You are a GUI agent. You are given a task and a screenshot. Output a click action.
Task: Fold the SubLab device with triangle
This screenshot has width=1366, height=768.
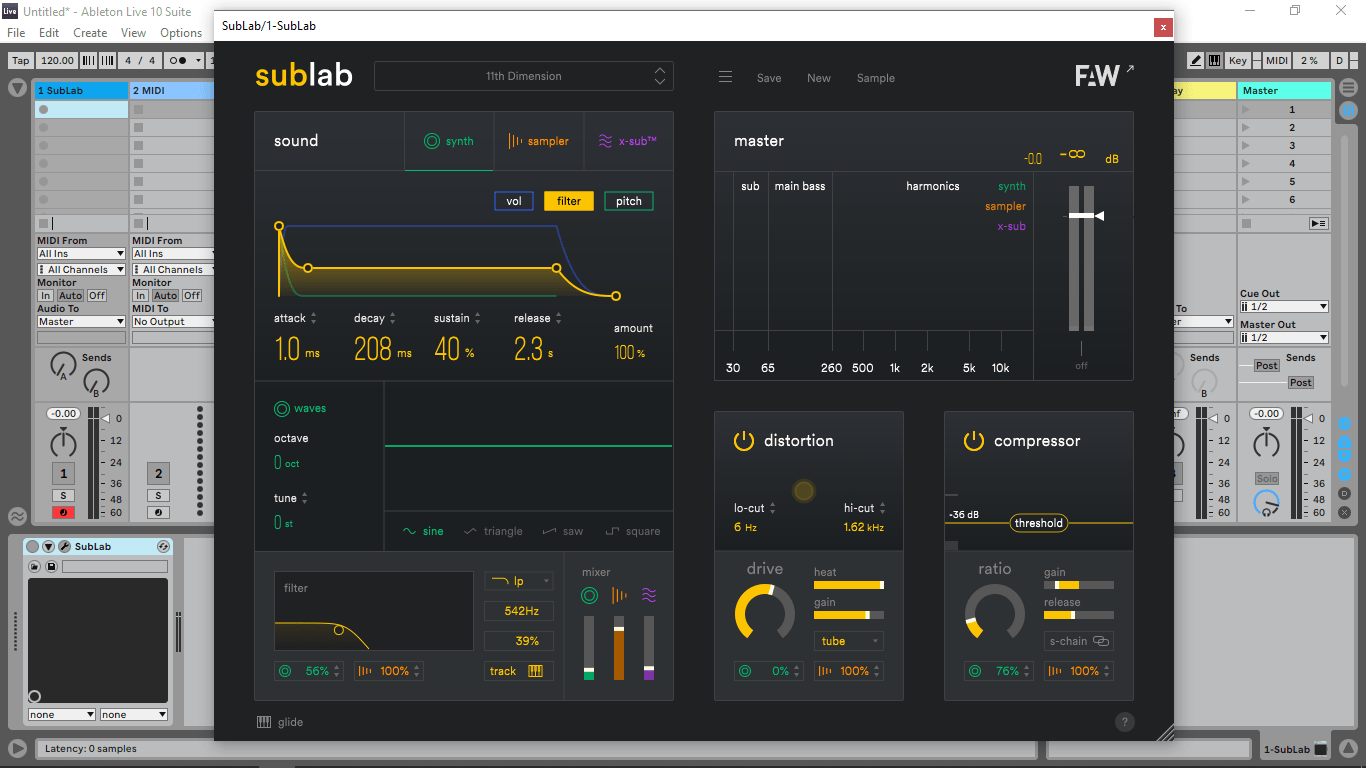pyautogui.click(x=48, y=547)
